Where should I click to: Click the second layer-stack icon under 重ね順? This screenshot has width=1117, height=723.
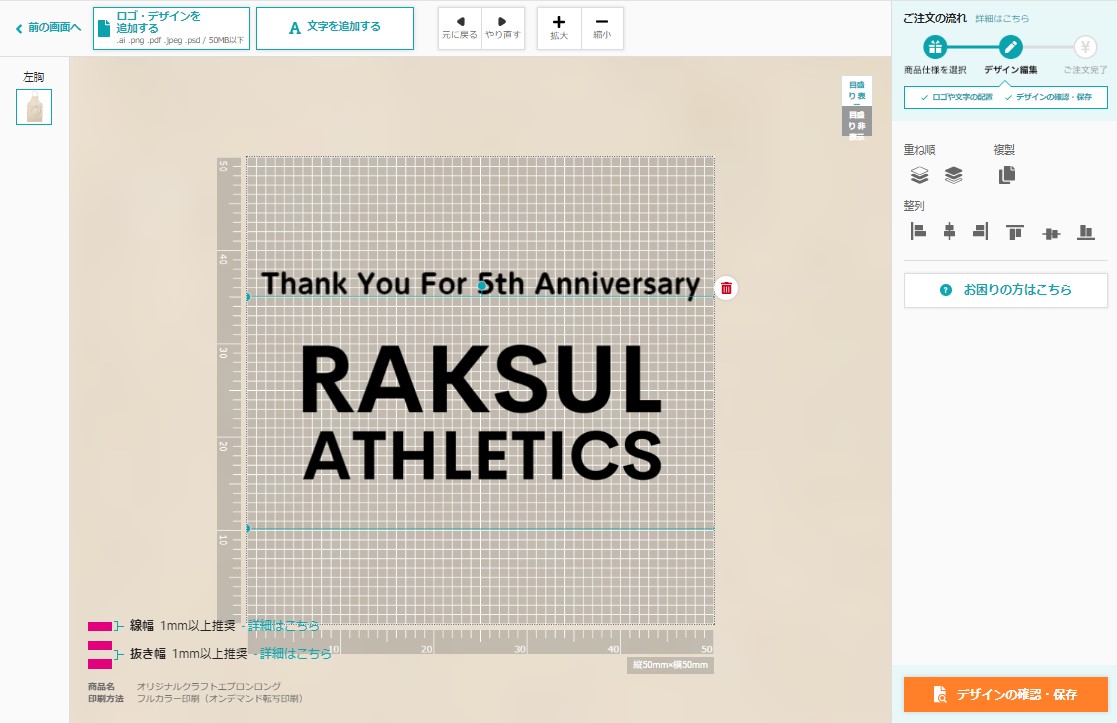pos(953,175)
